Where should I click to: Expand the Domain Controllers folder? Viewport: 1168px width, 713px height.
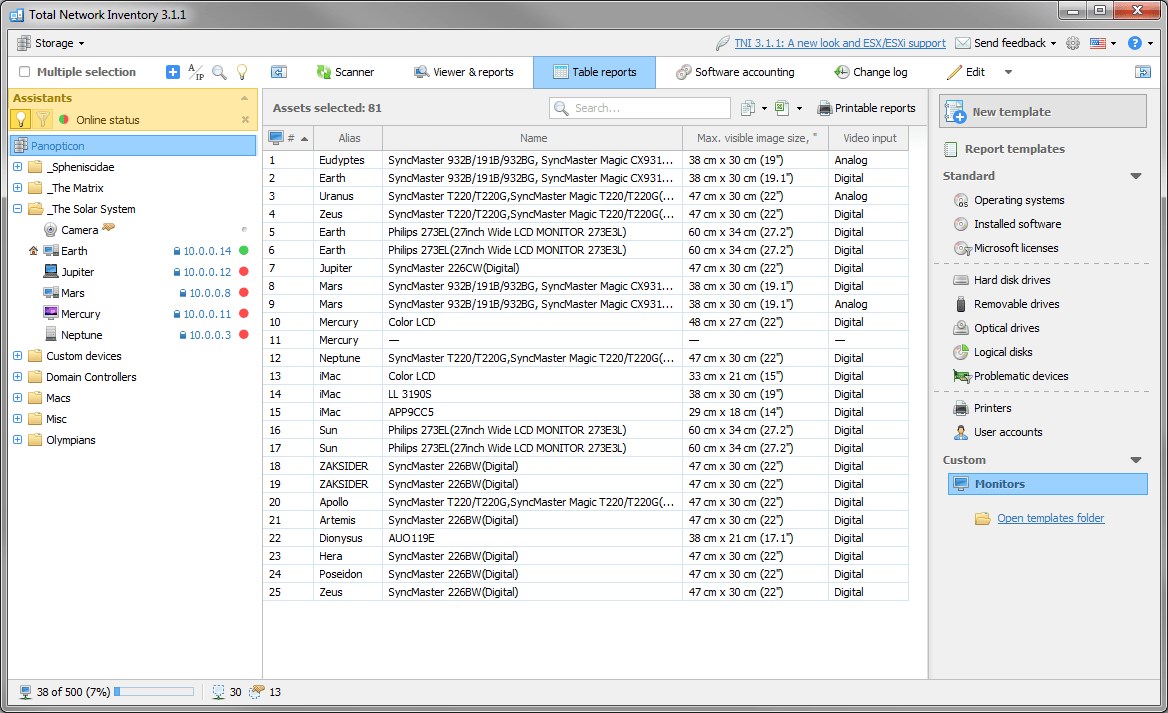tap(17, 377)
